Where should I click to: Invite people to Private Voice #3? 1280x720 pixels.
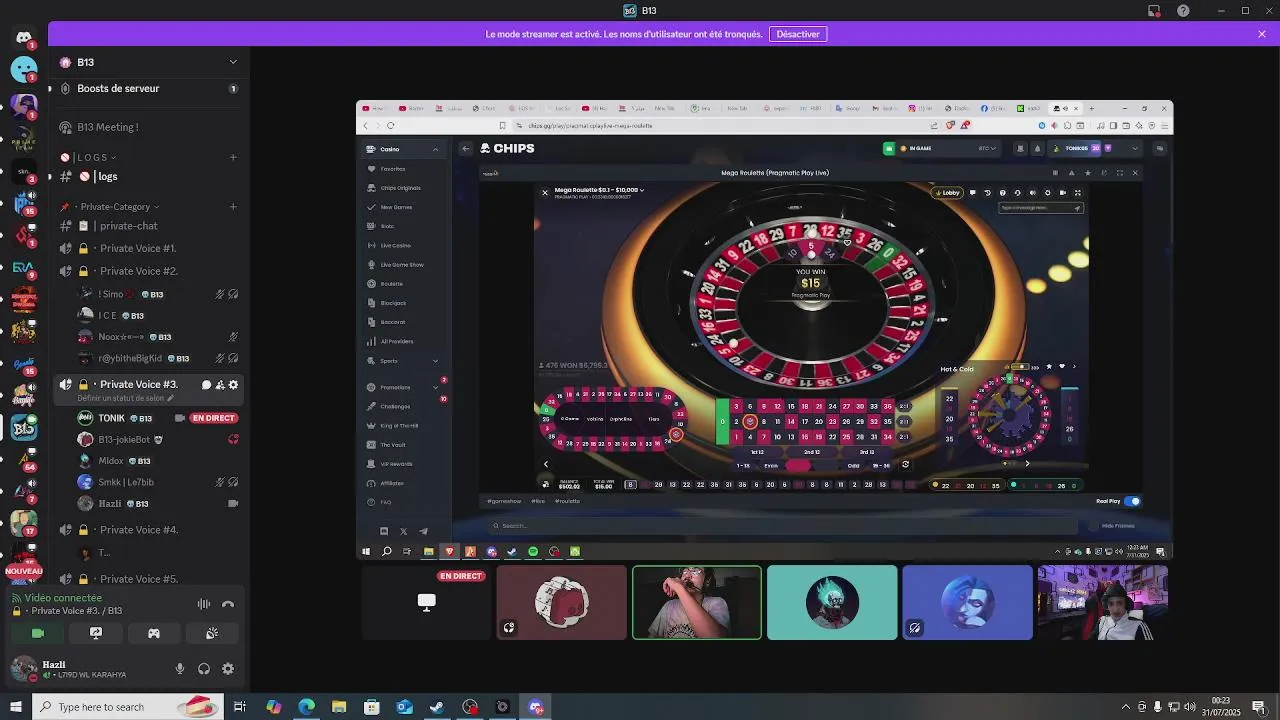tap(220, 385)
